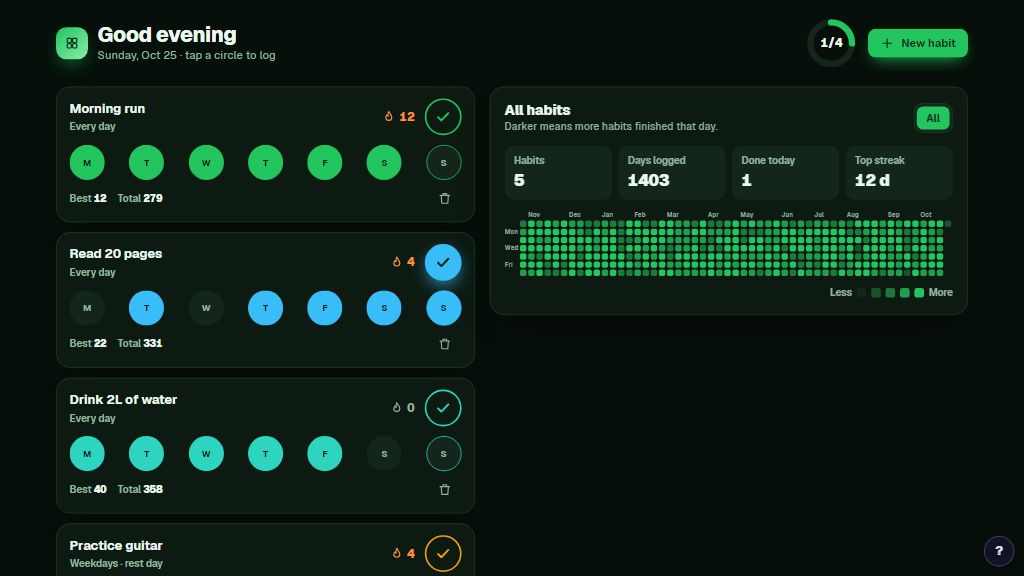Click the Done today stat card
The width and height of the screenshot is (1024, 576).
point(785,172)
